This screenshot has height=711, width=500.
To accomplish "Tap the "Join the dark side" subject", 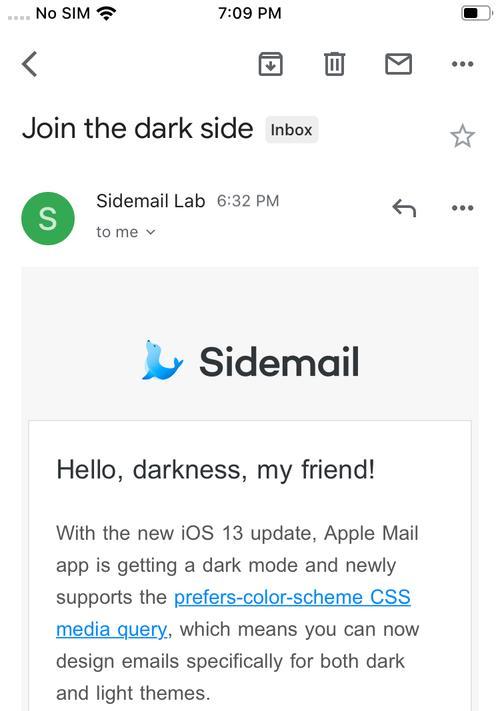I will pos(138,128).
